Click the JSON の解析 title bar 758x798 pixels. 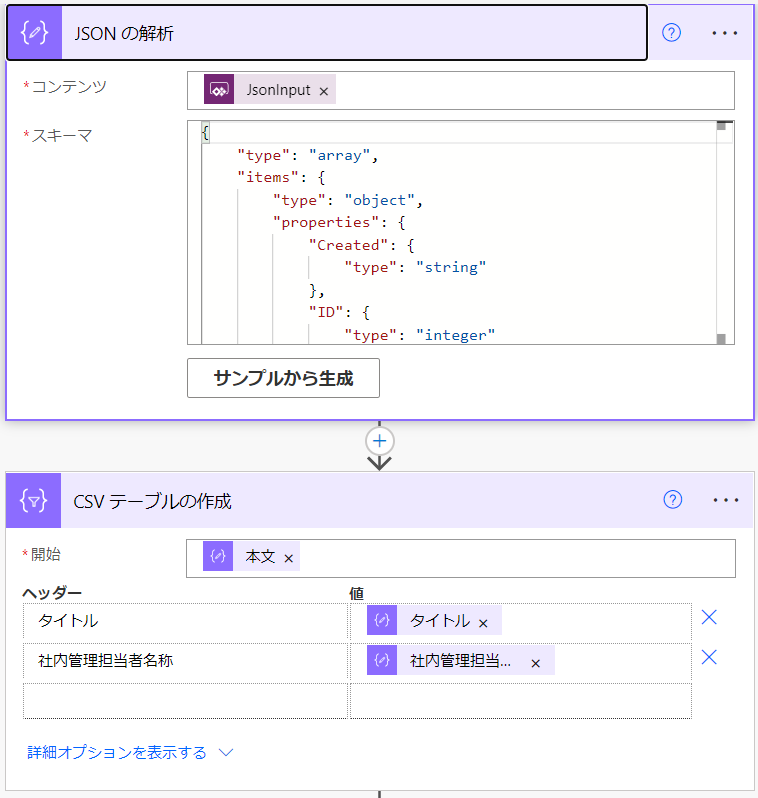(327, 33)
